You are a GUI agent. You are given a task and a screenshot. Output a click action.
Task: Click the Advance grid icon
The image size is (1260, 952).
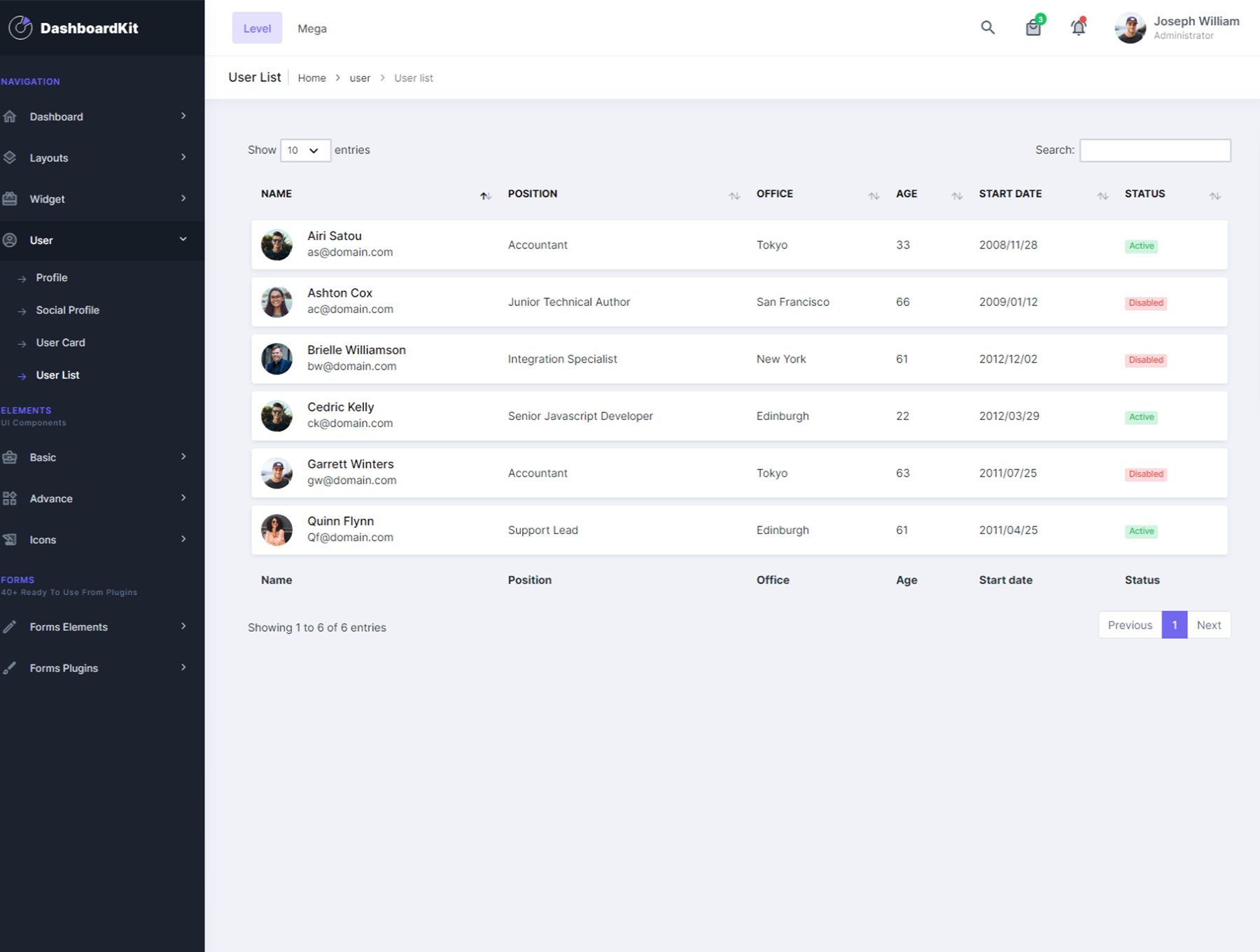point(10,498)
